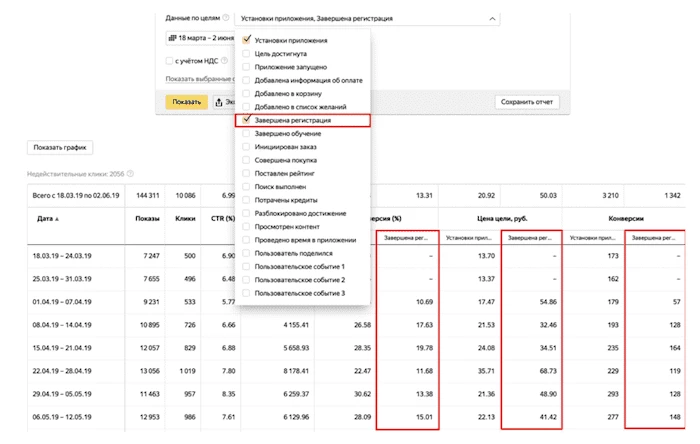Click the Установки прил... subheader under Цена цели
The width and height of the screenshot is (700, 444).
[469, 238]
